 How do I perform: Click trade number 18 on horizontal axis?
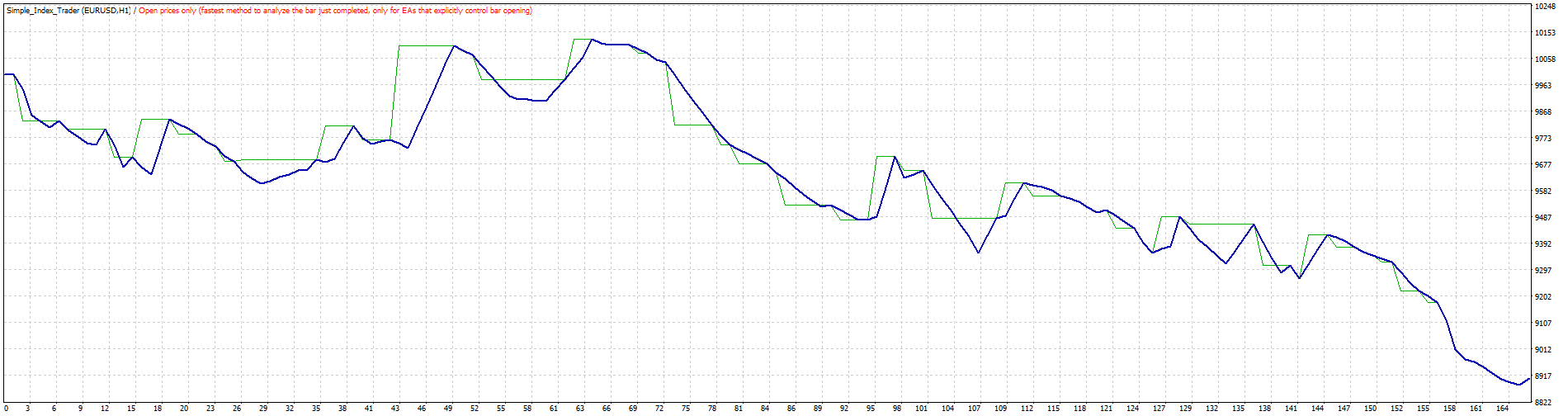[158, 409]
